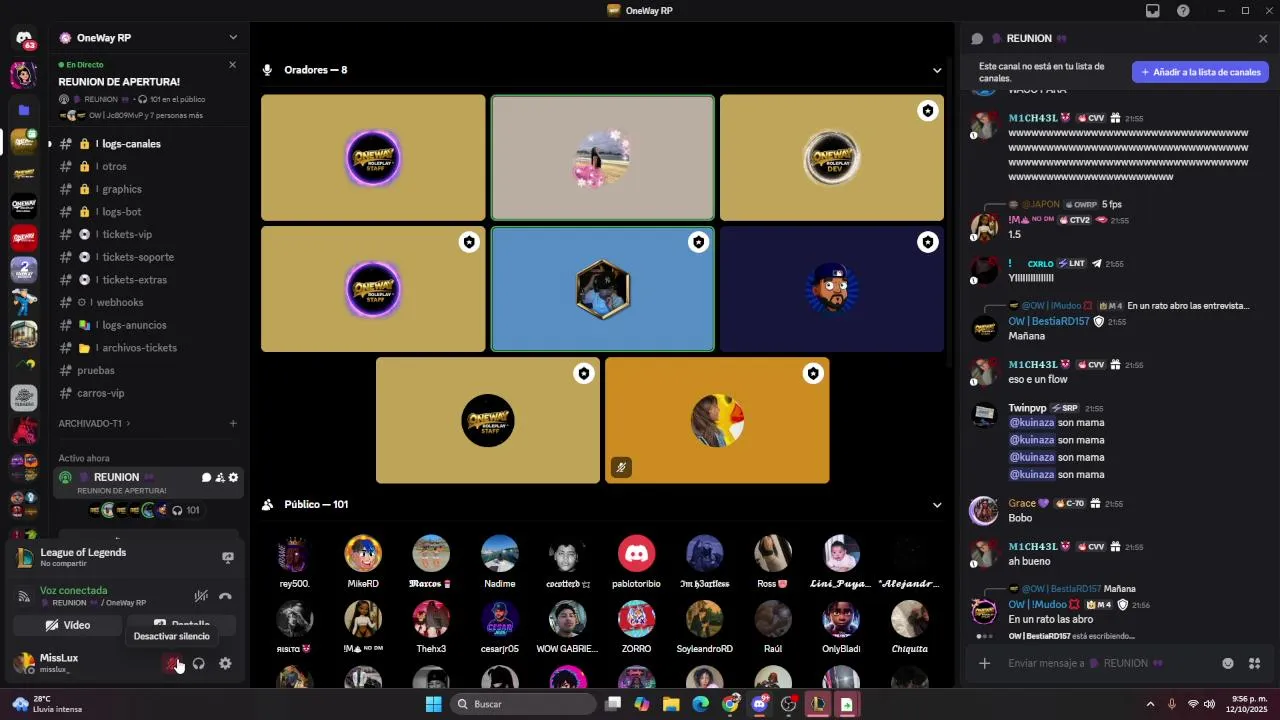The image size is (1280, 720).
Task: Select carros-vip channel
Action: tap(147, 393)
